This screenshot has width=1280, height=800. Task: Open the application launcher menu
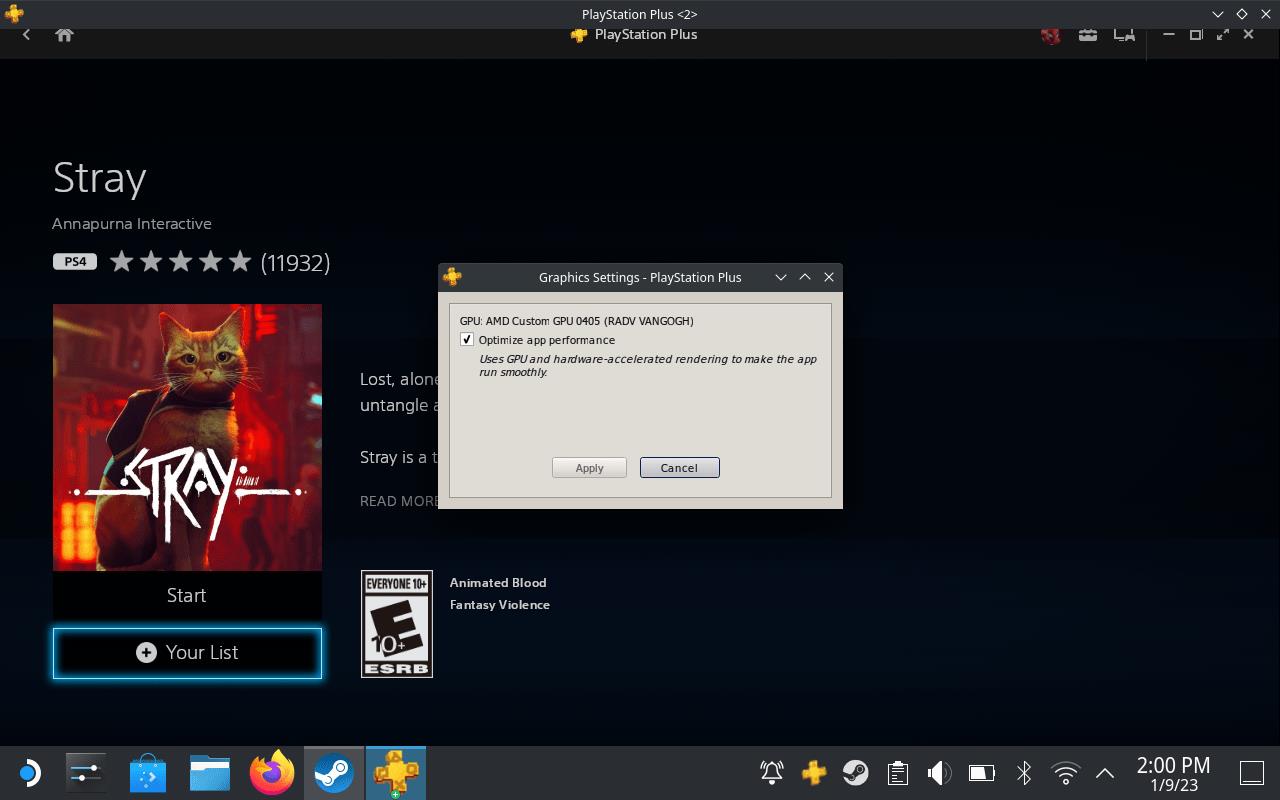(28, 773)
